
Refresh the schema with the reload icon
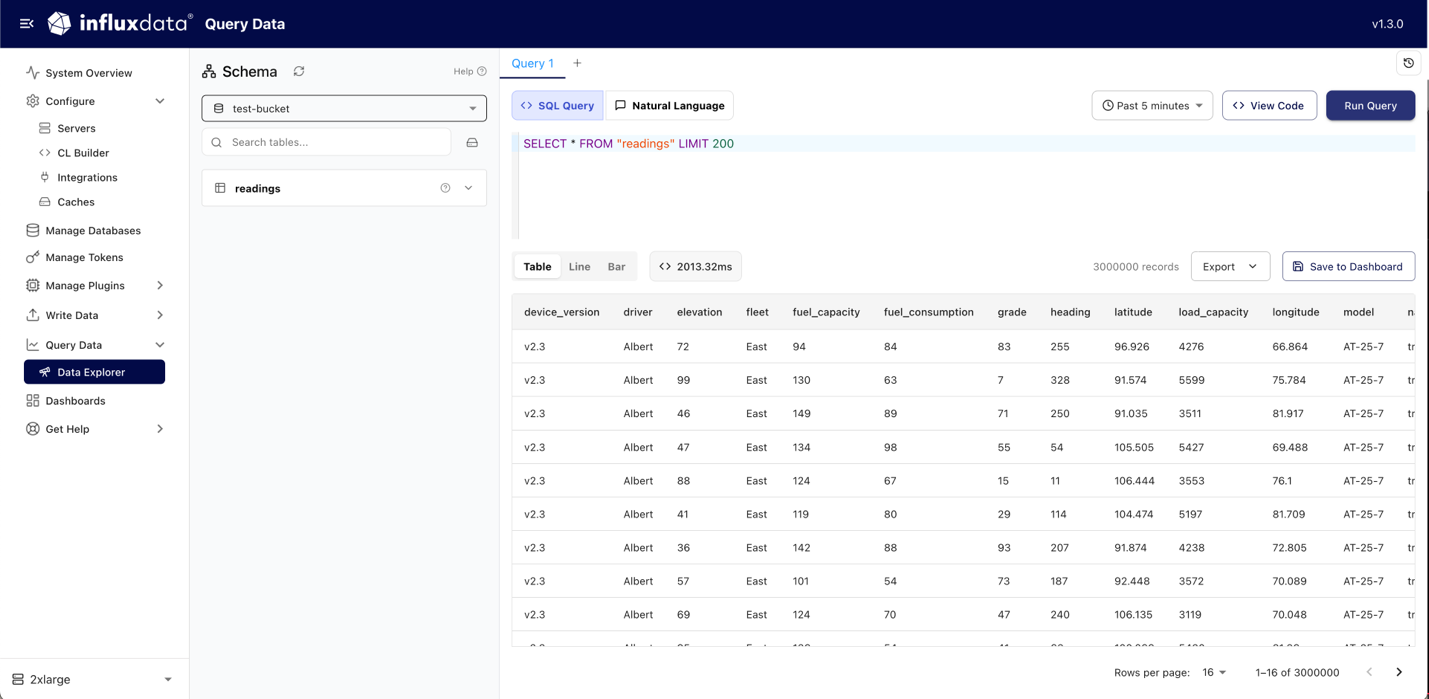(x=299, y=72)
